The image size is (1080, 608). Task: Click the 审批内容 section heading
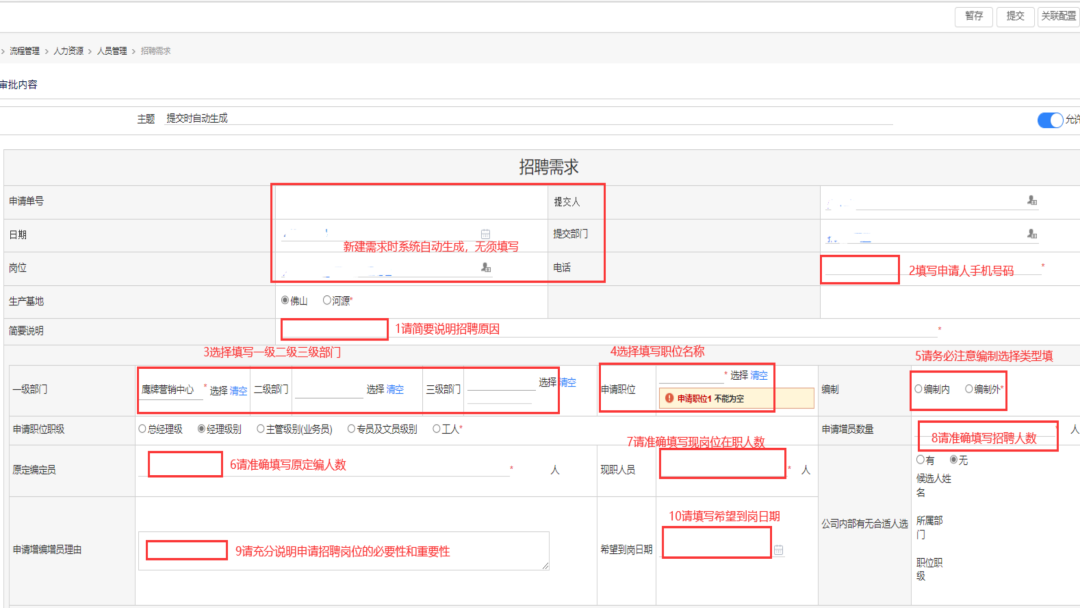19,85
